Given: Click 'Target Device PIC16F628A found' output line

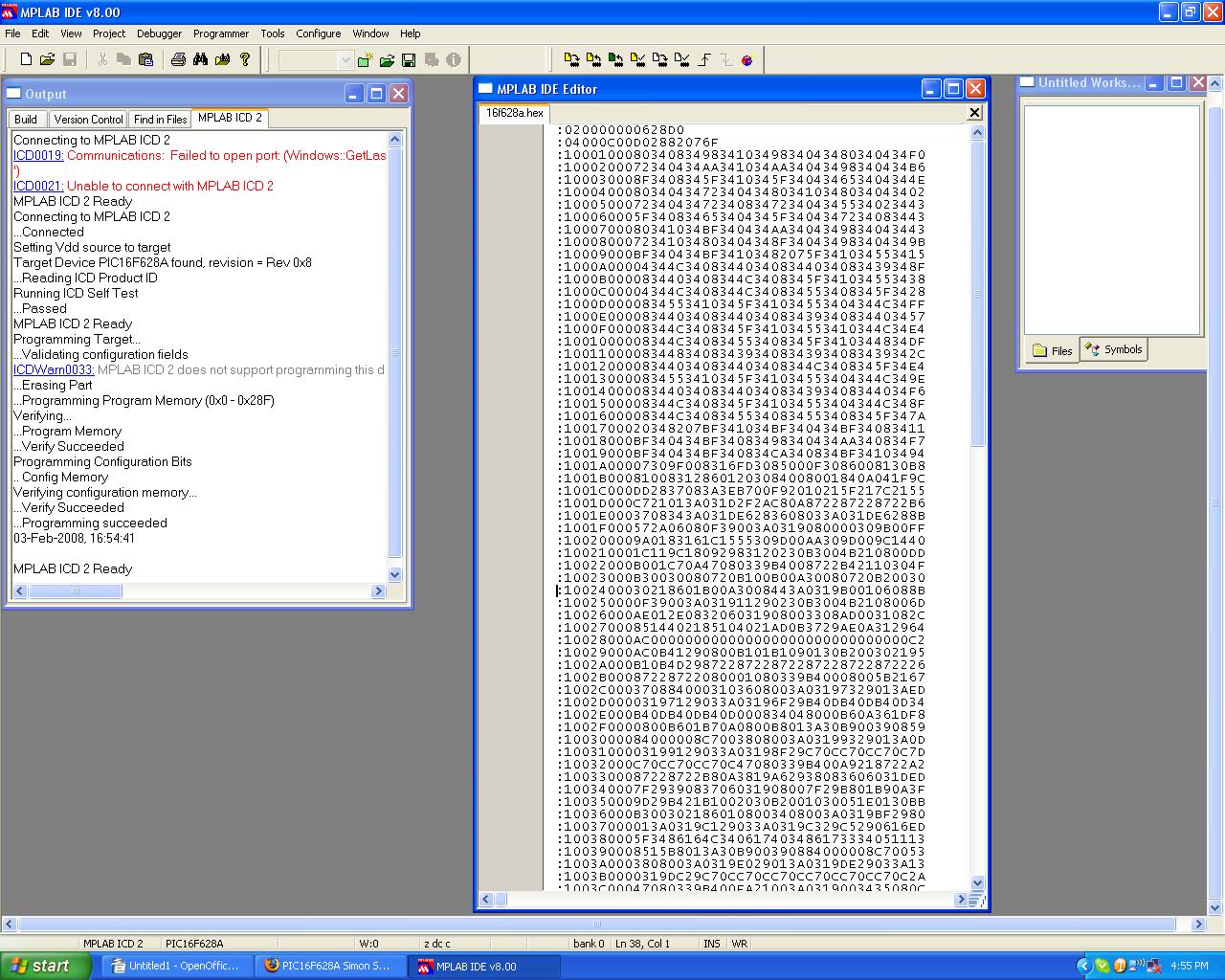Looking at the screenshot, I should point(163,262).
